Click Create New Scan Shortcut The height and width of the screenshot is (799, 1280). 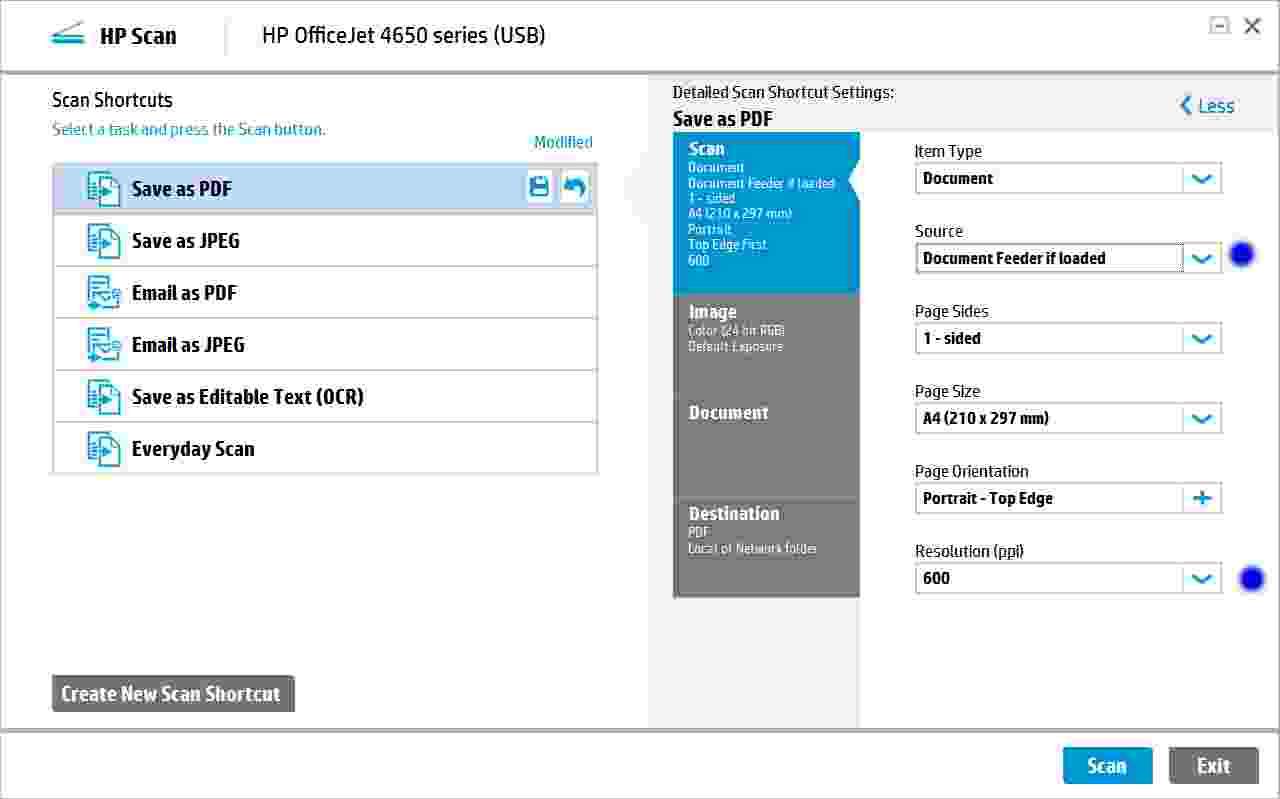172,693
